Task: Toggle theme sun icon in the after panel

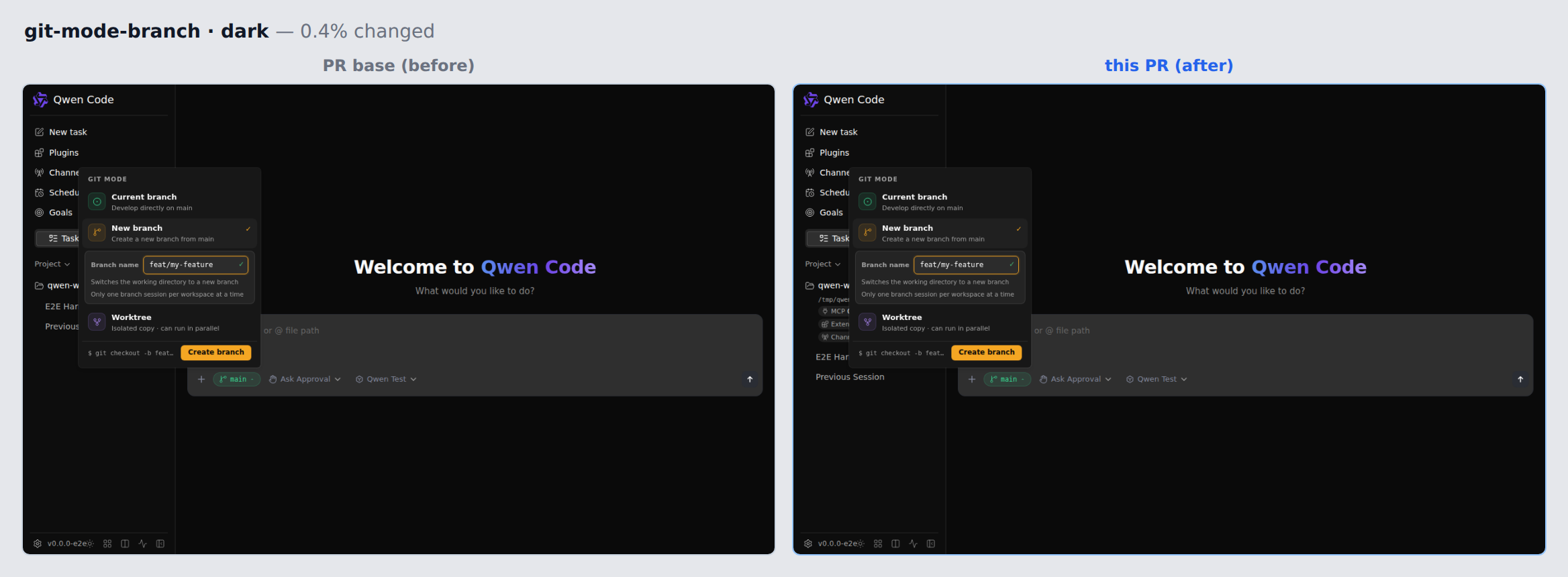Action: [x=861, y=543]
